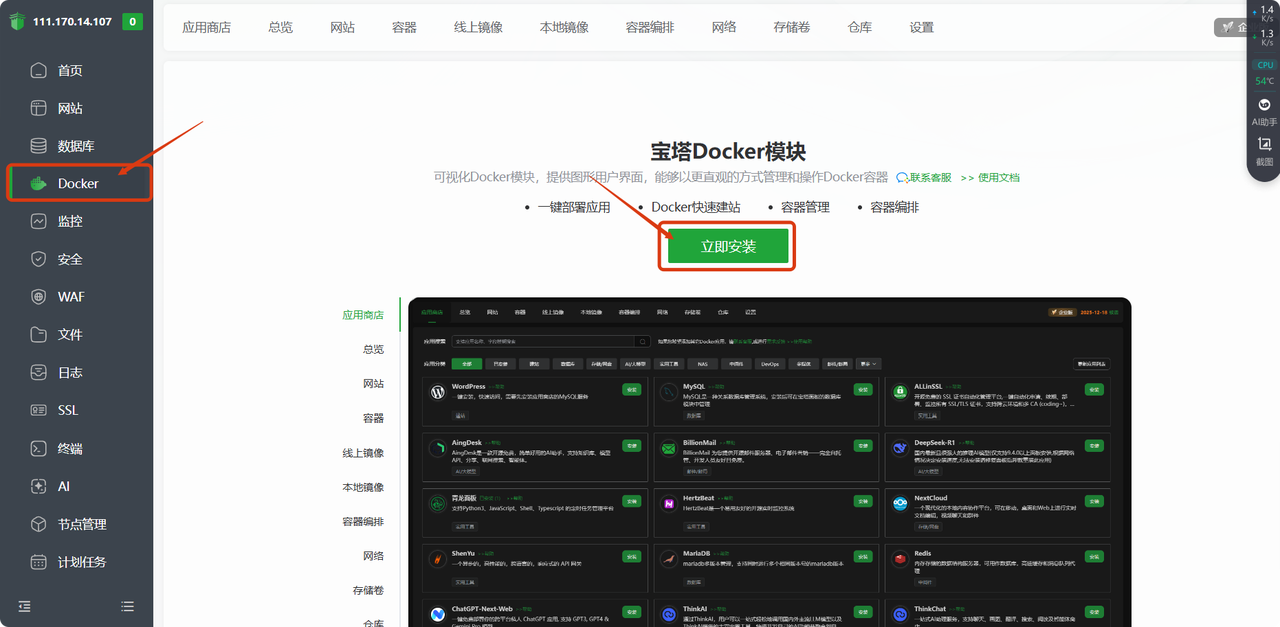The width and height of the screenshot is (1280, 627).
Task: Show 线上镜像 preview in feature list
Action: coord(363,453)
